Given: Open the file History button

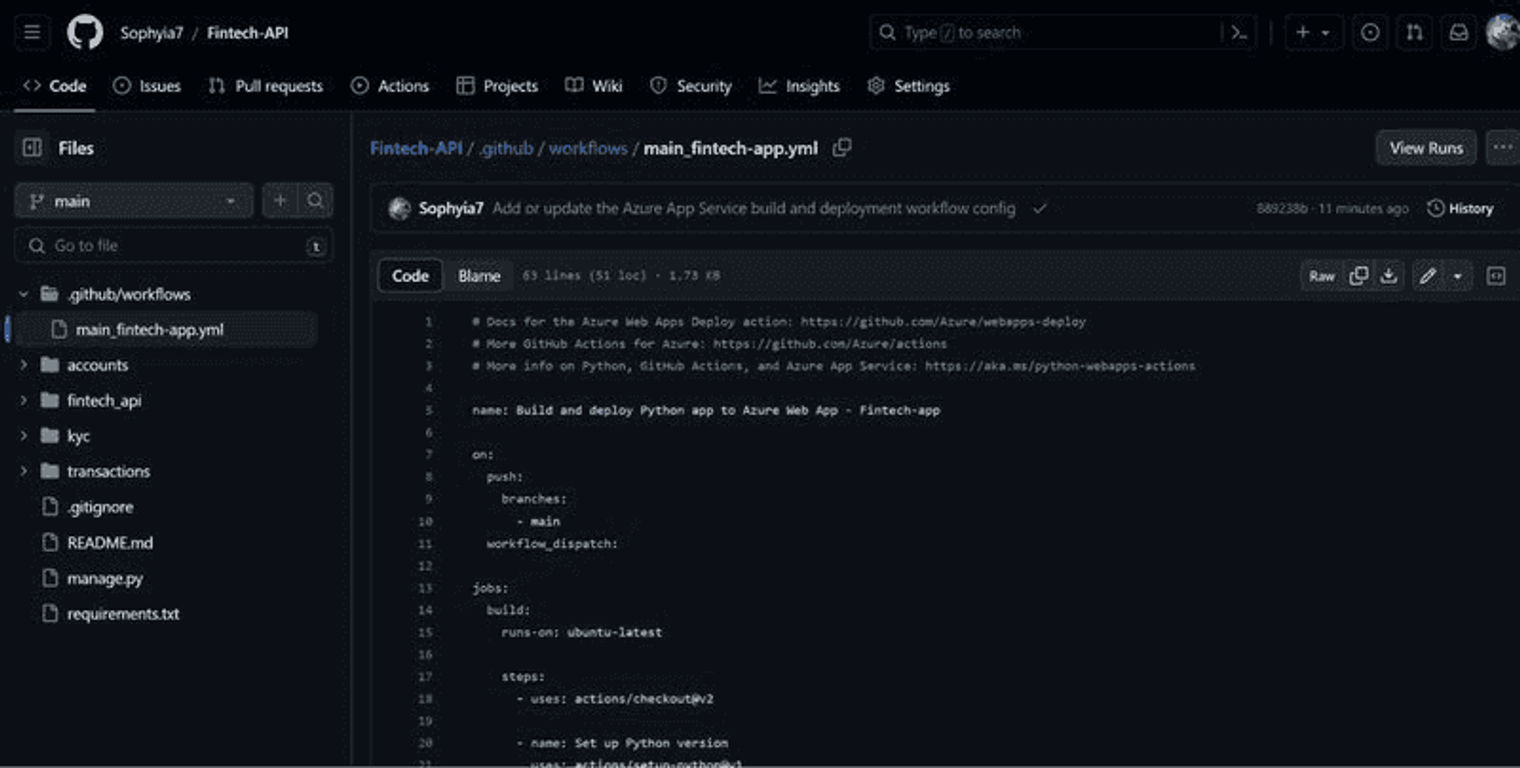Looking at the screenshot, I should click(1461, 209).
